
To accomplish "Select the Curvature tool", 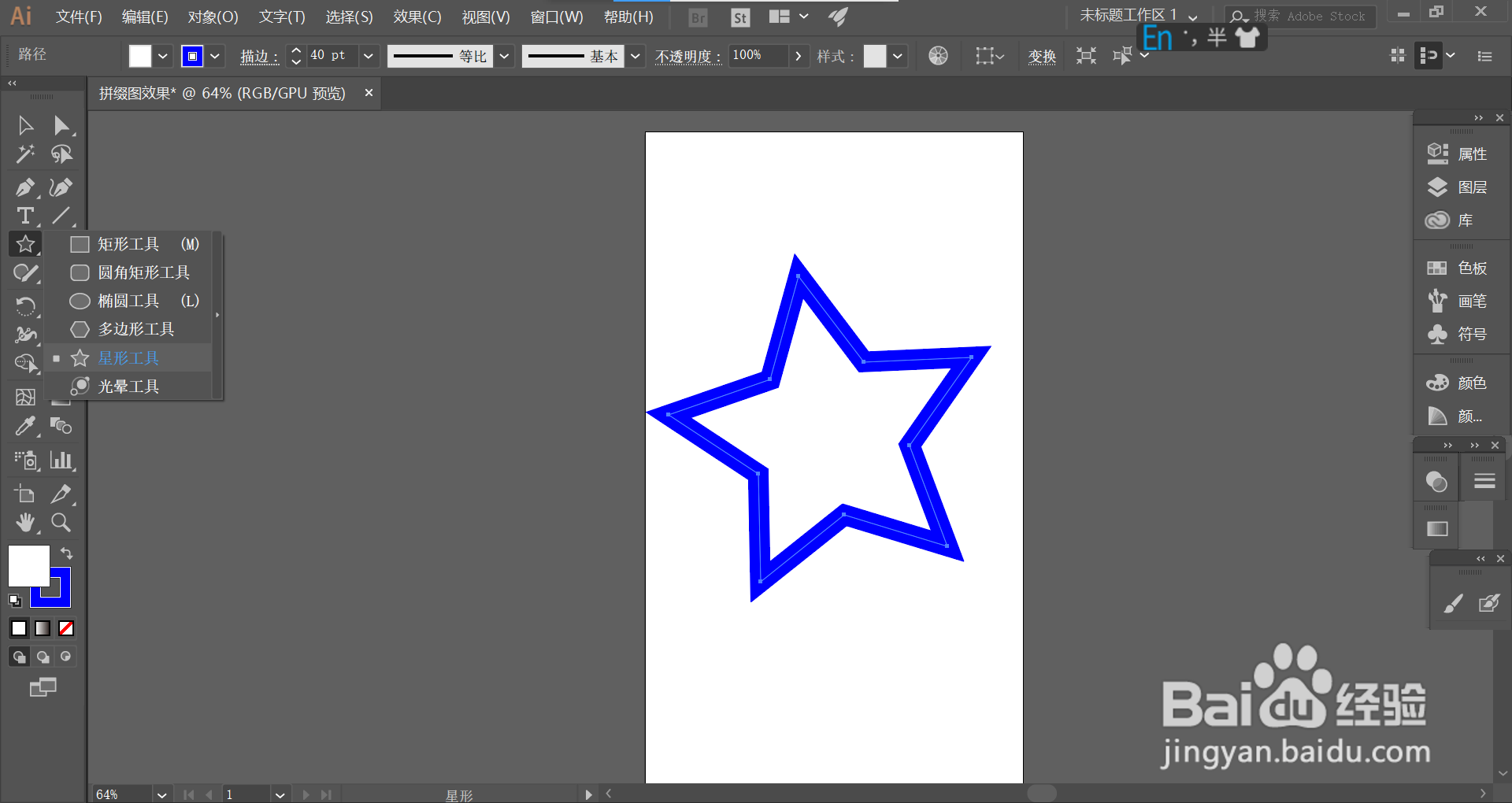I will (x=61, y=187).
